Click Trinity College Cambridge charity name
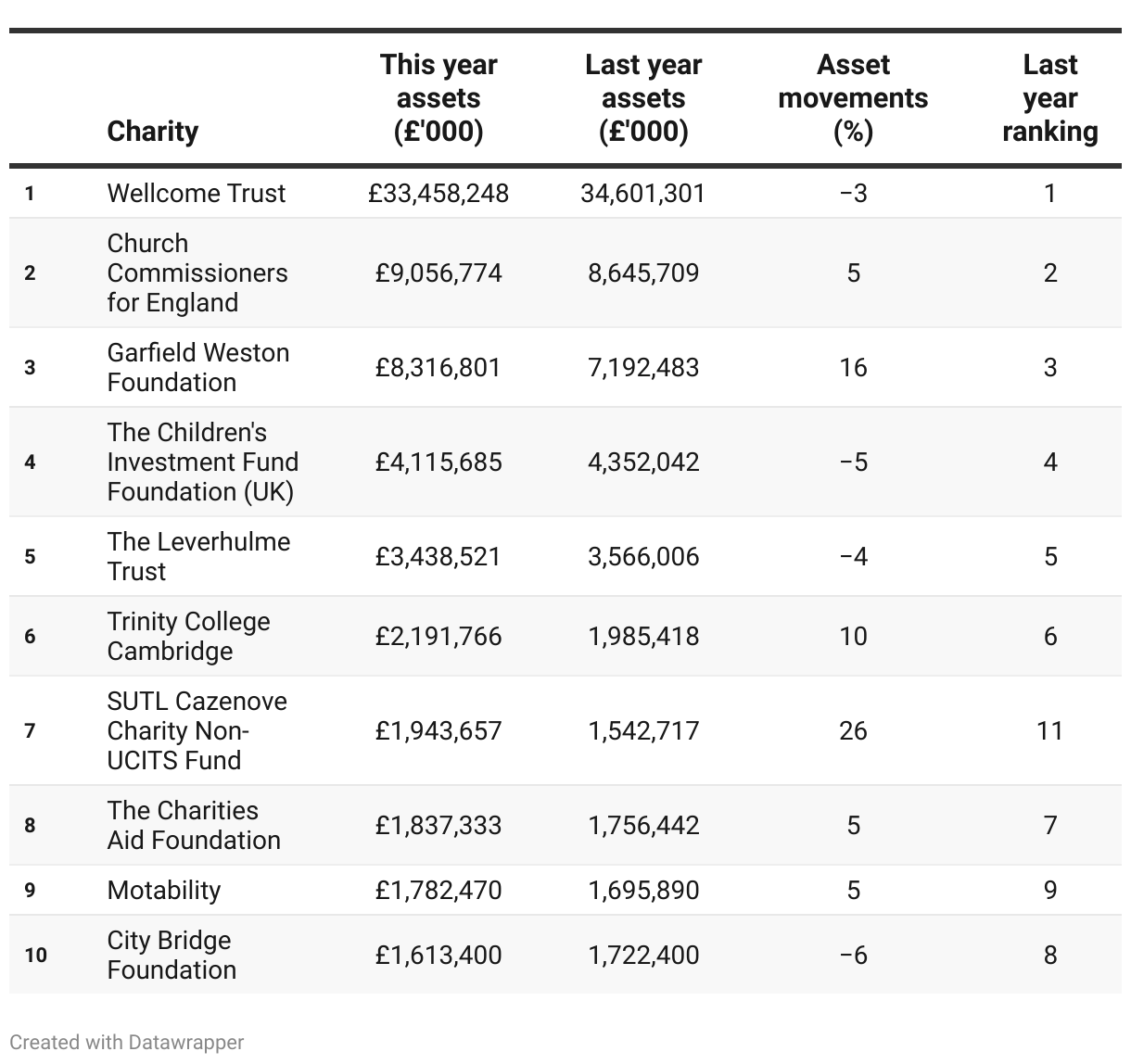The height and width of the screenshot is (1064, 1131). coord(189,636)
